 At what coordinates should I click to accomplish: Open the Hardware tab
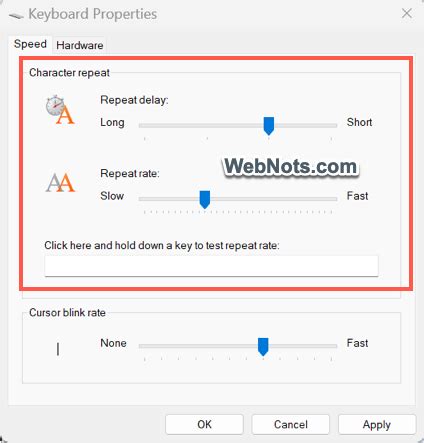click(80, 45)
